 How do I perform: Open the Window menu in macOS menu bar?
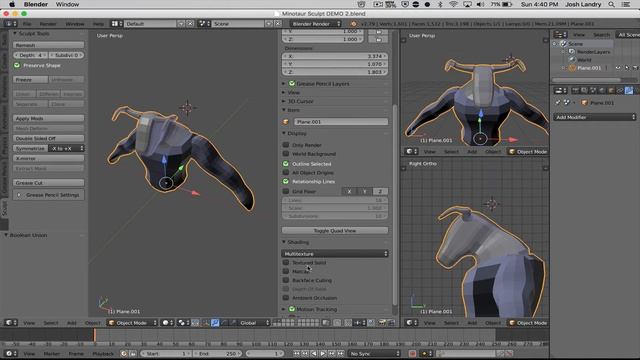click(67, 4)
